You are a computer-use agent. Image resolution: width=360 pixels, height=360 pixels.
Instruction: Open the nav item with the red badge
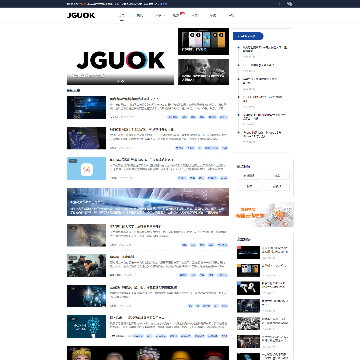177,15
